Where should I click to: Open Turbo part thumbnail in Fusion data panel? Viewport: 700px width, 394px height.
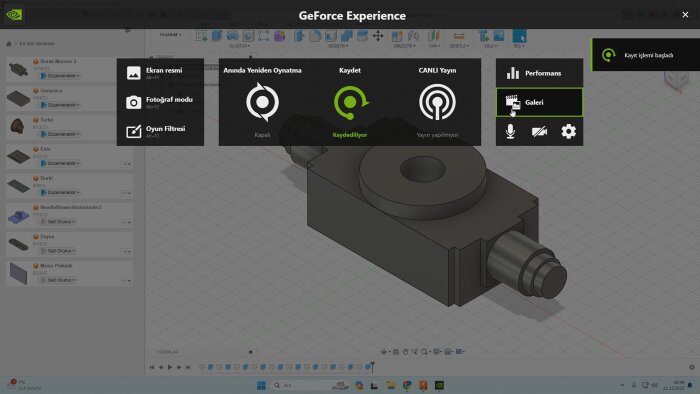[18, 126]
